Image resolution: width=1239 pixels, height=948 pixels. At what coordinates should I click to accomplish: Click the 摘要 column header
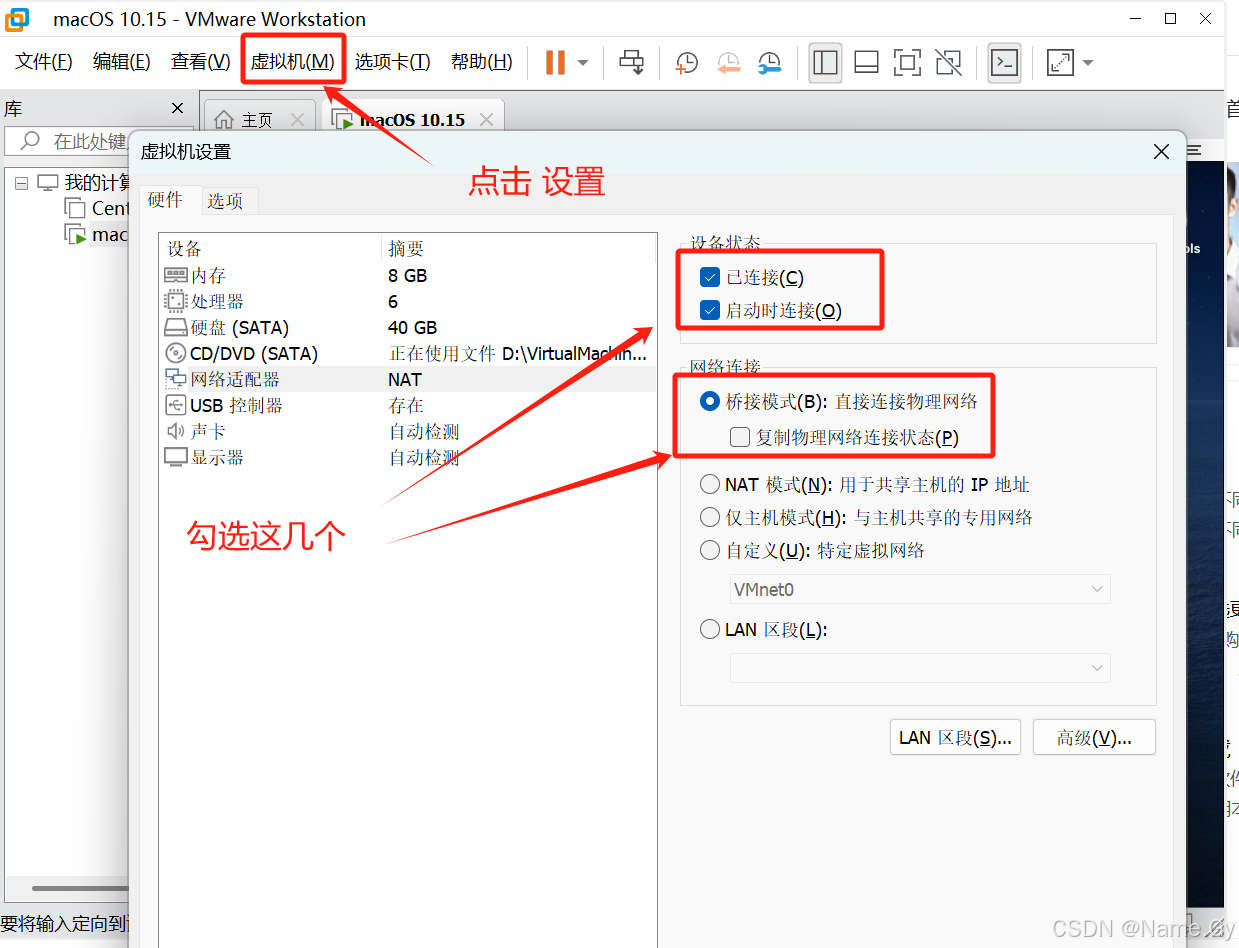click(519, 249)
